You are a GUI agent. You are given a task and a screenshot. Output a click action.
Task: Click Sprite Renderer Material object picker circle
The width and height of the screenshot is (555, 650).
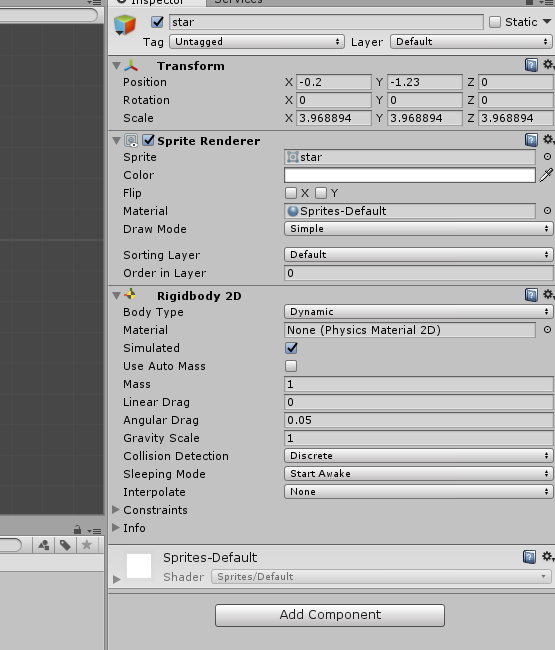[x=547, y=211]
